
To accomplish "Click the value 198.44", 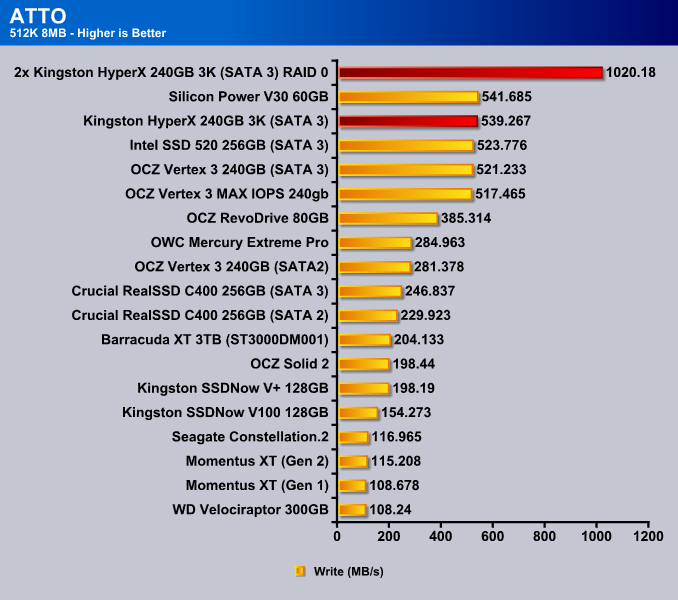I will [x=414, y=364].
